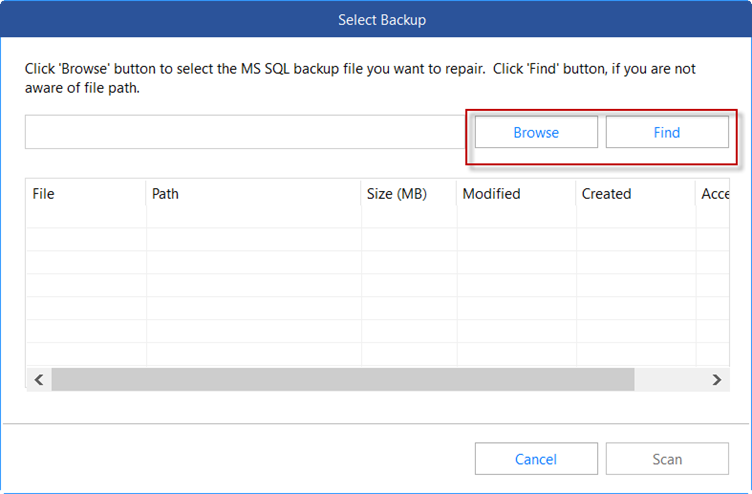
Task: Click the Select Backup title bar
Action: pos(375,19)
